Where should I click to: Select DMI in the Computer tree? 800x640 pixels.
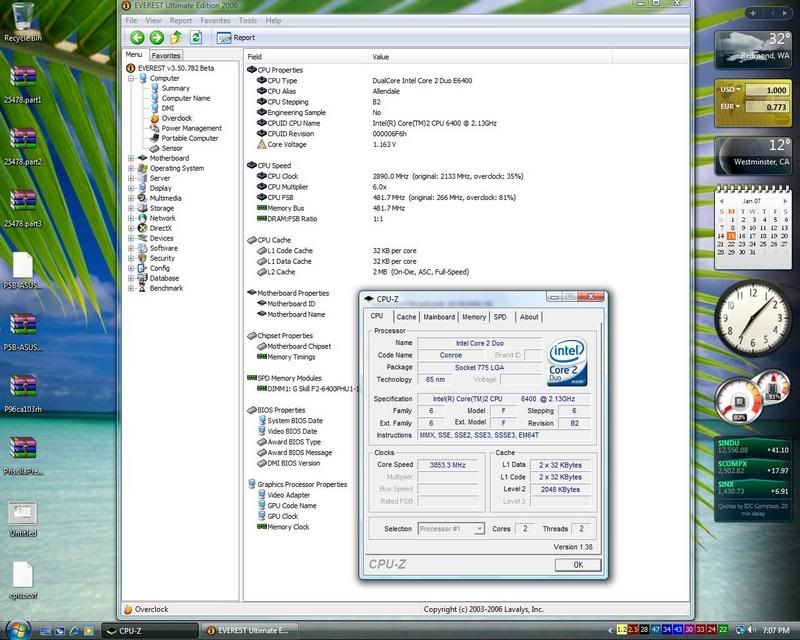(x=168, y=108)
